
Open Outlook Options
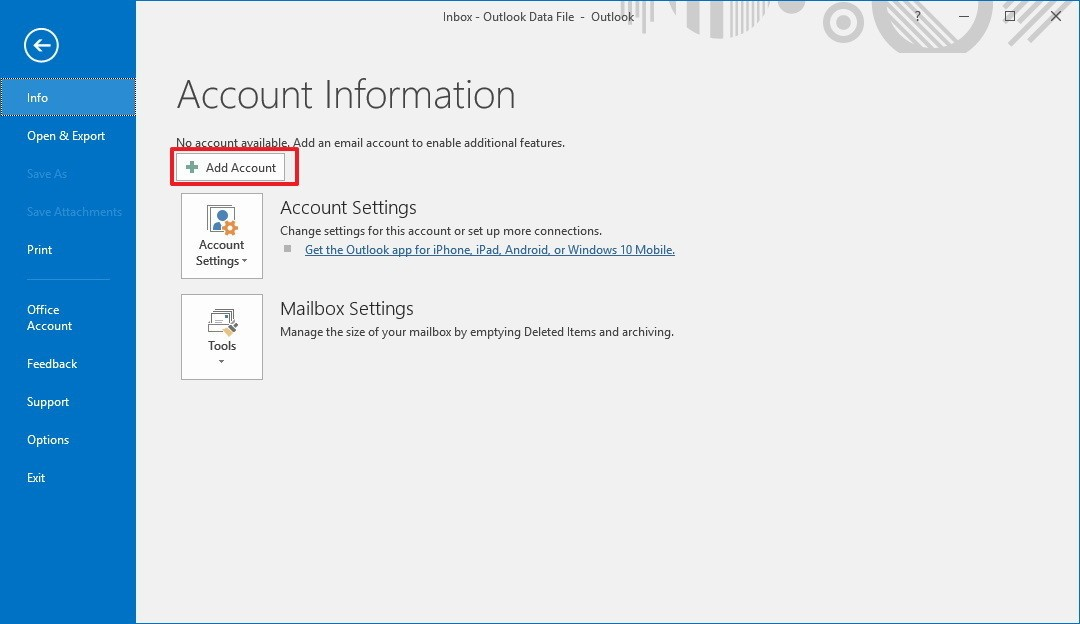click(48, 439)
